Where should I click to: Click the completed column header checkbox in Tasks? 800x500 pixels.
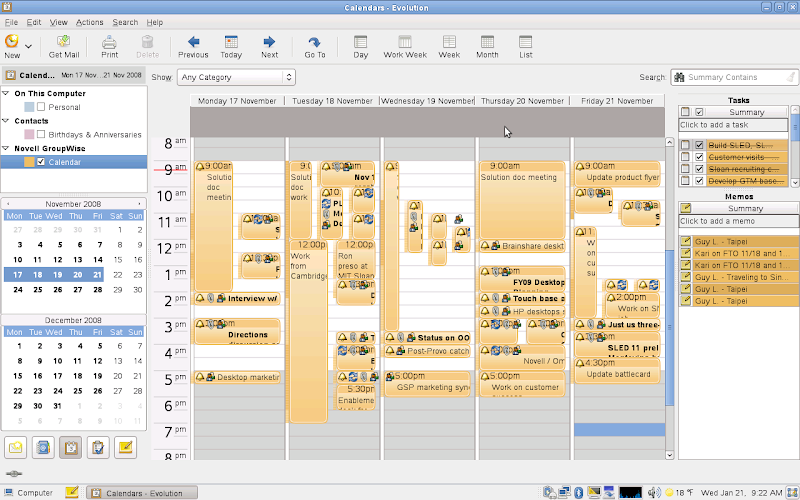point(699,112)
